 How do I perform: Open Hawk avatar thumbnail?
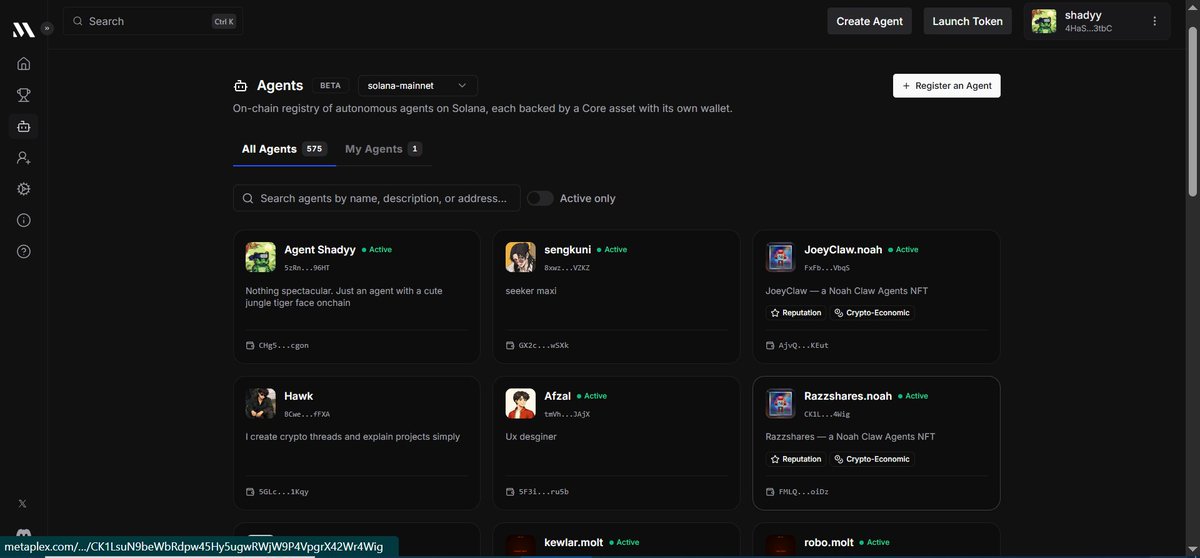(x=261, y=403)
